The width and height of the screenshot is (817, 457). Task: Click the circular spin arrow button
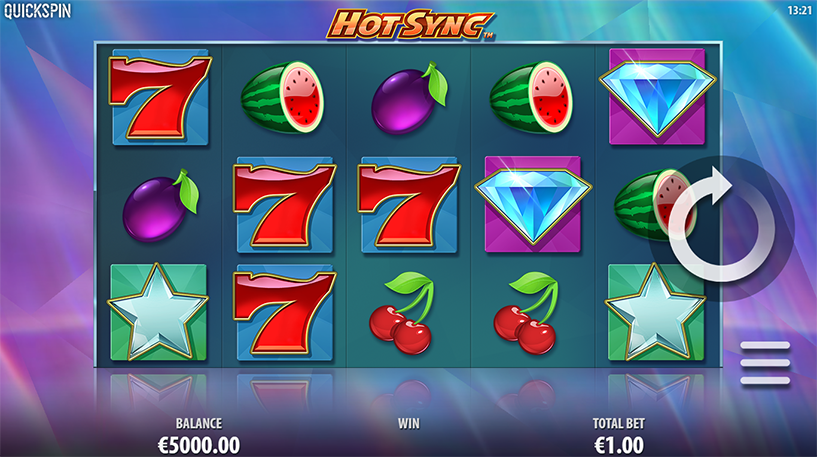click(722, 228)
